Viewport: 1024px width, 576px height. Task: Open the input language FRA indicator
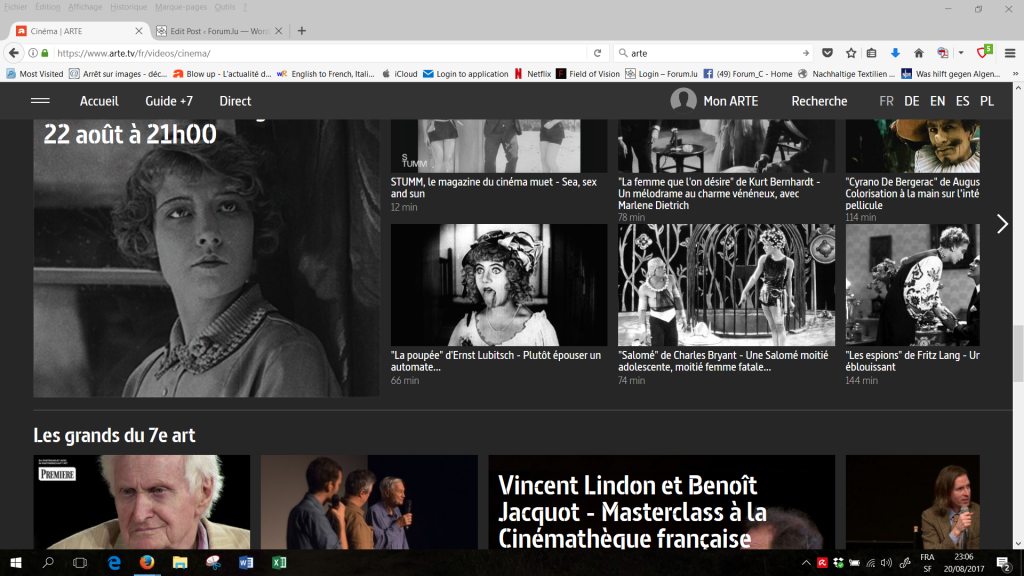pyautogui.click(x=927, y=562)
